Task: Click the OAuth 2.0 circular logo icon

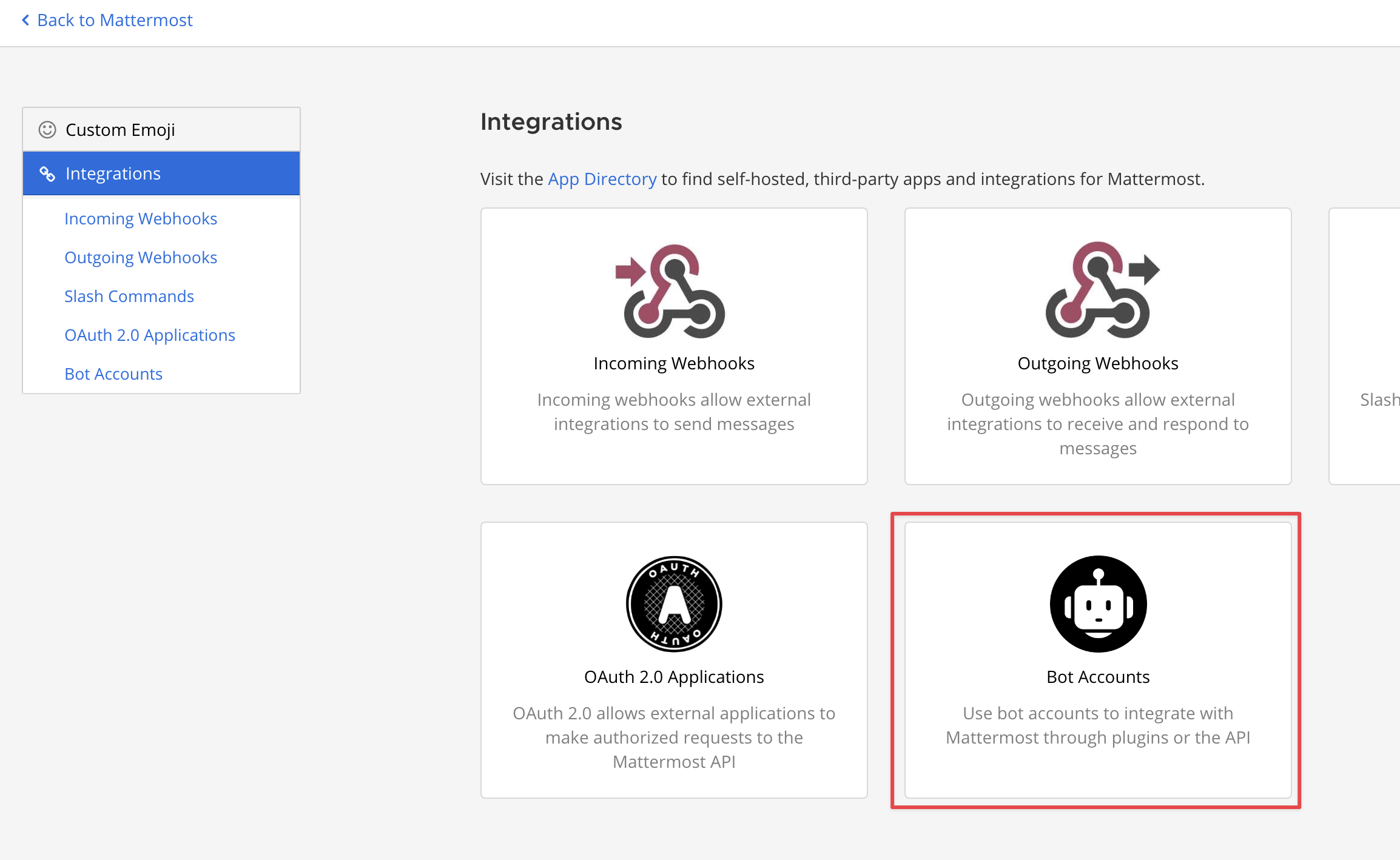Action: point(673,603)
